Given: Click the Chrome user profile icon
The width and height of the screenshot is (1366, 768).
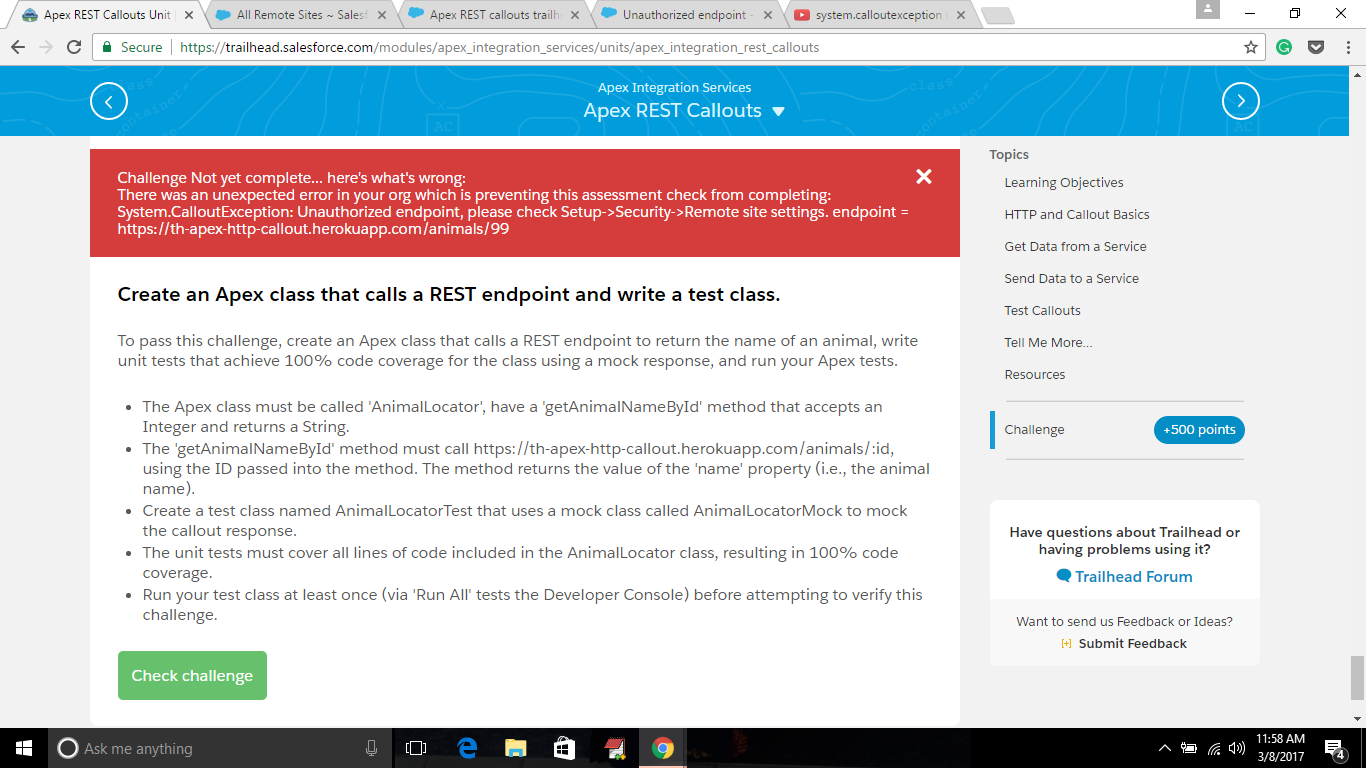Looking at the screenshot, I should tap(1208, 9).
